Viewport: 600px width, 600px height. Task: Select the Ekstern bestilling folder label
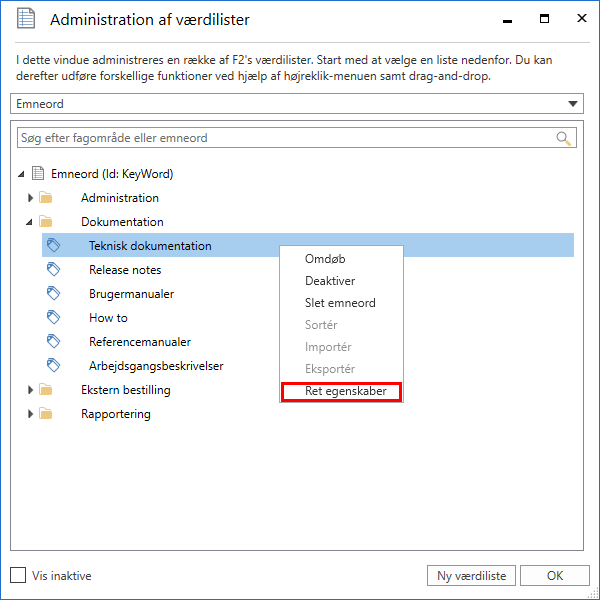(126, 390)
